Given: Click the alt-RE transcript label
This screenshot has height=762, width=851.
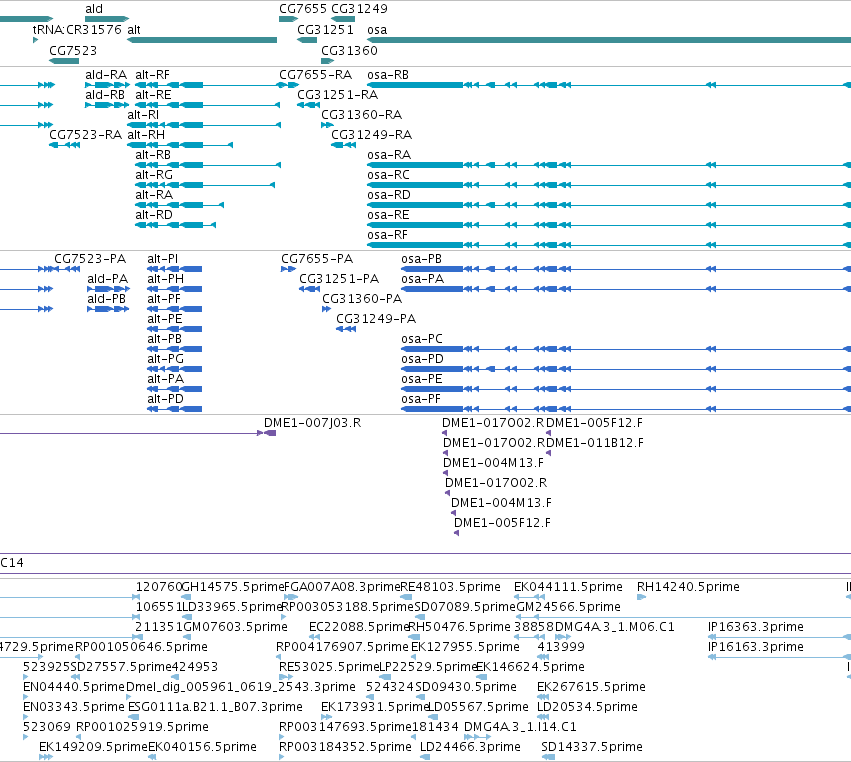Looking at the screenshot, I should (153, 95).
